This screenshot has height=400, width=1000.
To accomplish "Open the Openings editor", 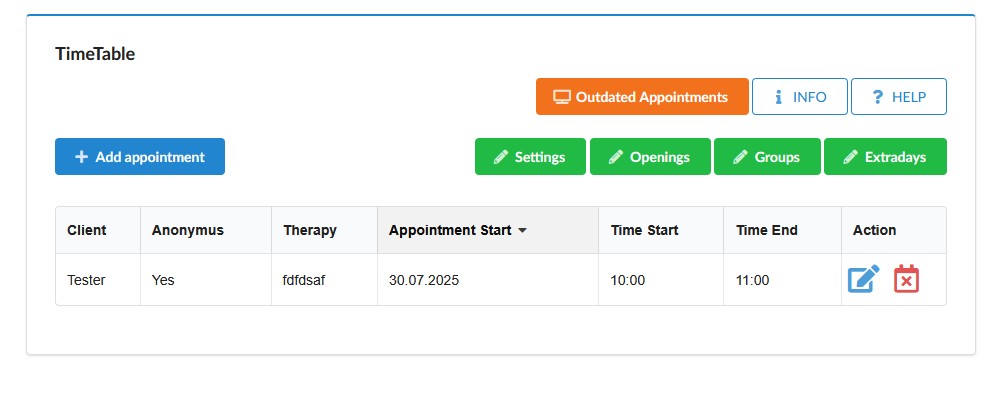I will click(x=650, y=157).
